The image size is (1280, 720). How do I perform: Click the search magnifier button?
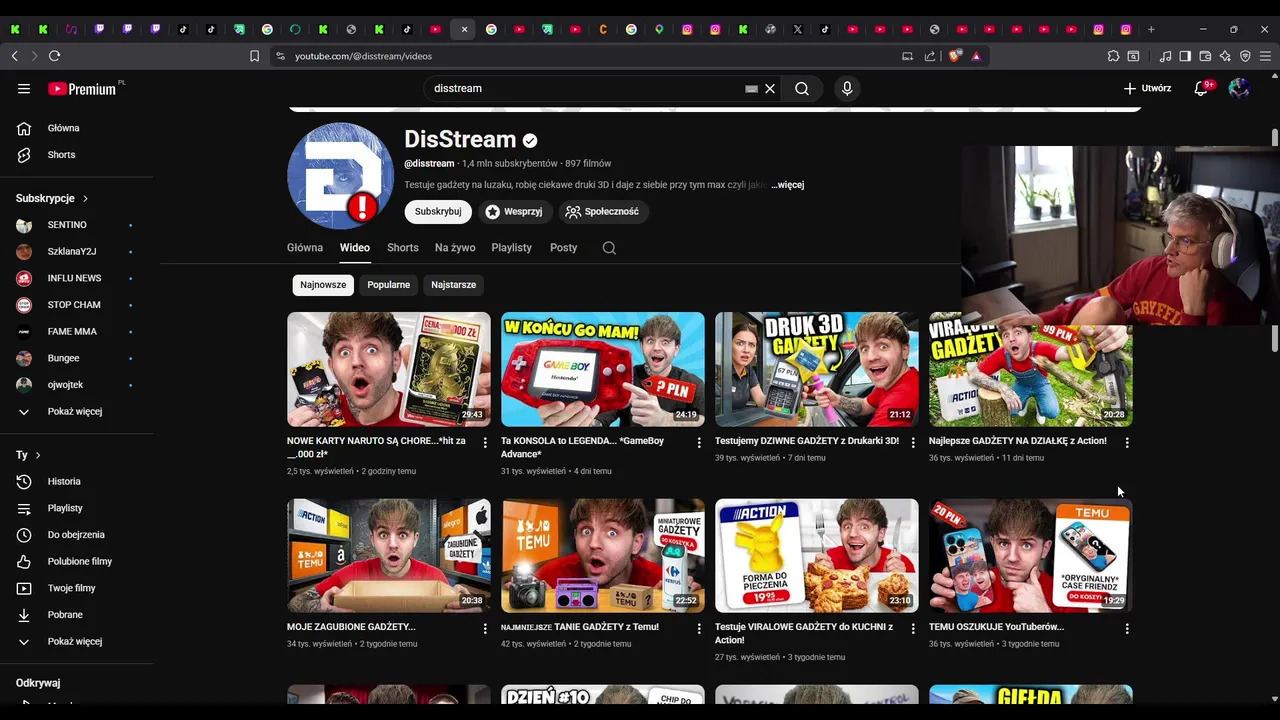point(802,88)
